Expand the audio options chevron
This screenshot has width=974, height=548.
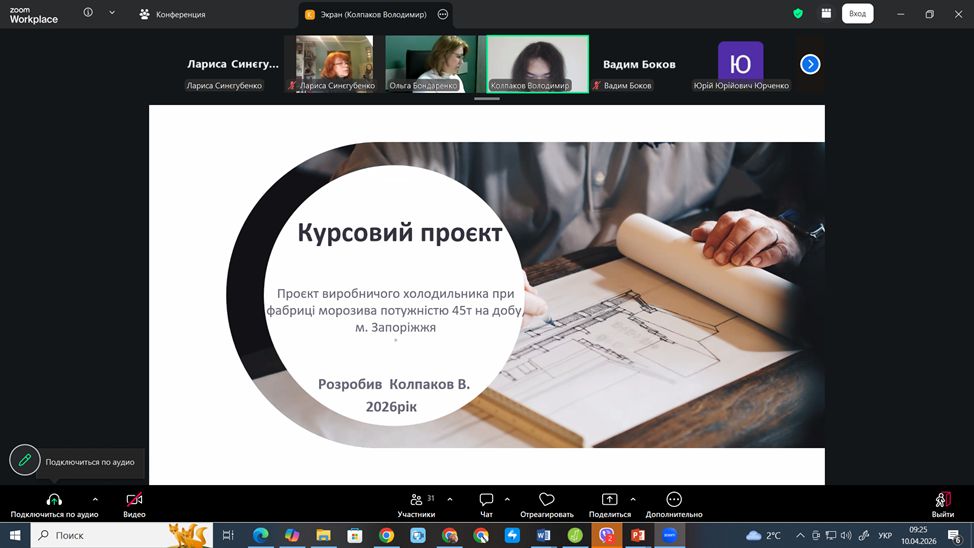(95, 498)
